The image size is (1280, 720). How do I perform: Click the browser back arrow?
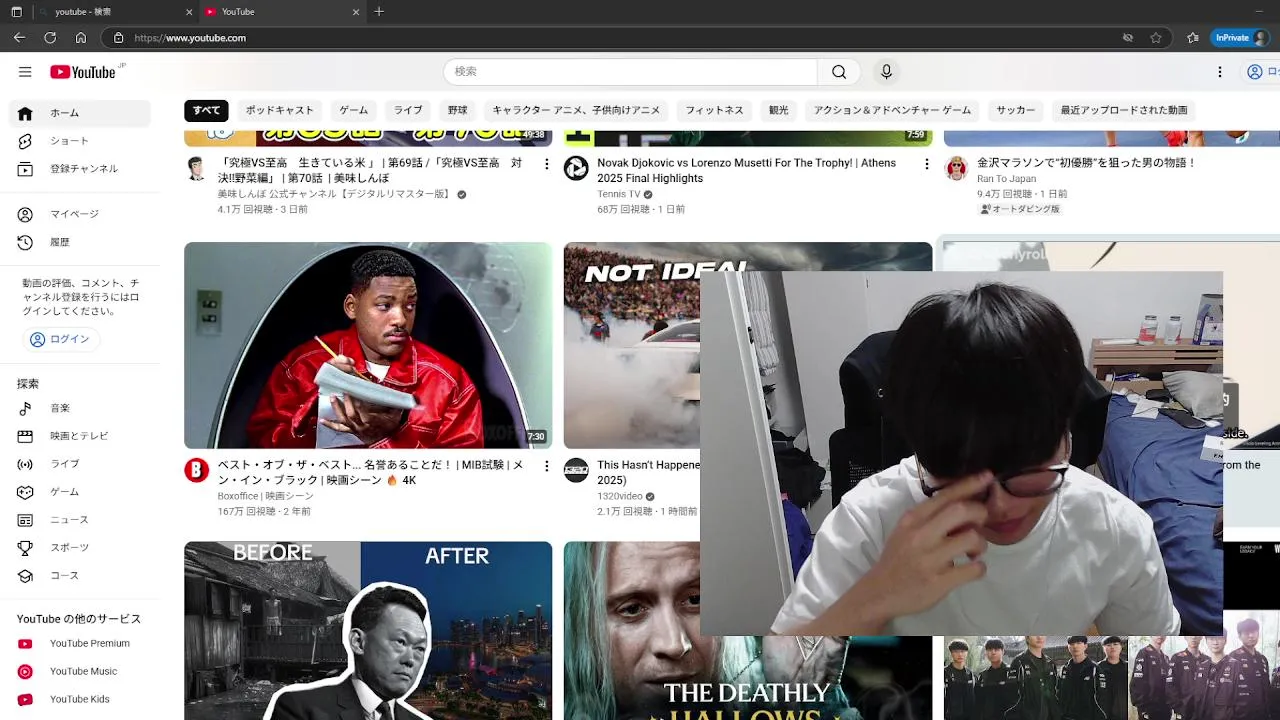tap(19, 38)
